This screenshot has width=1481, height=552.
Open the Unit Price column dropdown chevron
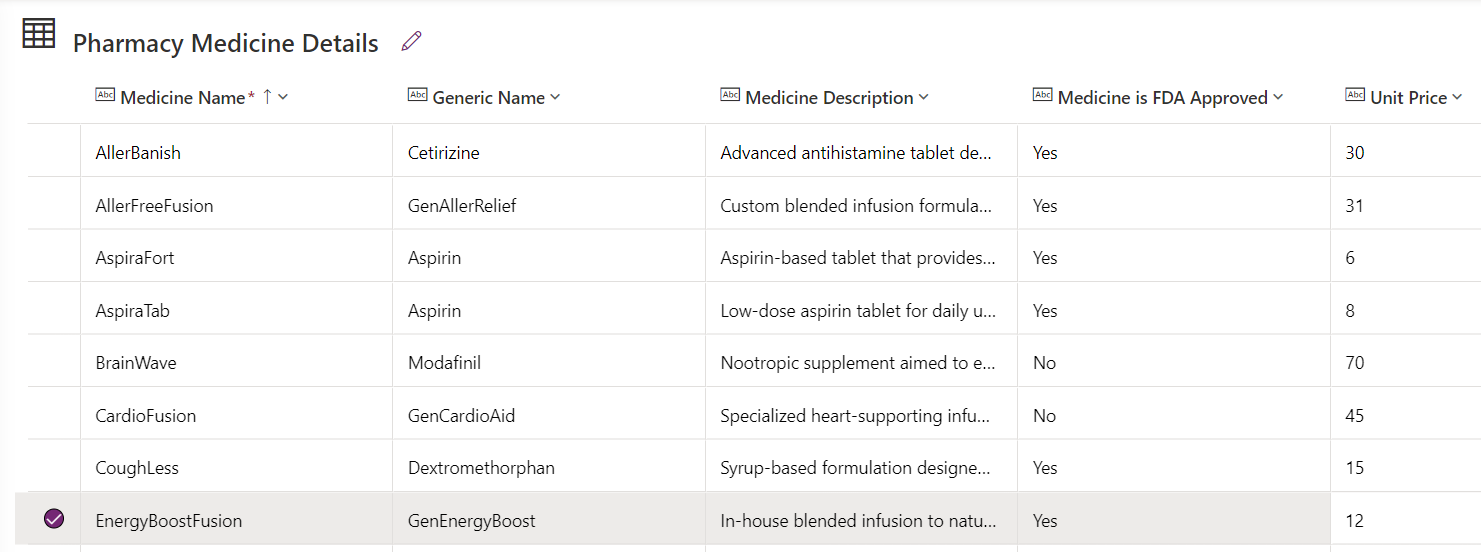tap(1457, 97)
